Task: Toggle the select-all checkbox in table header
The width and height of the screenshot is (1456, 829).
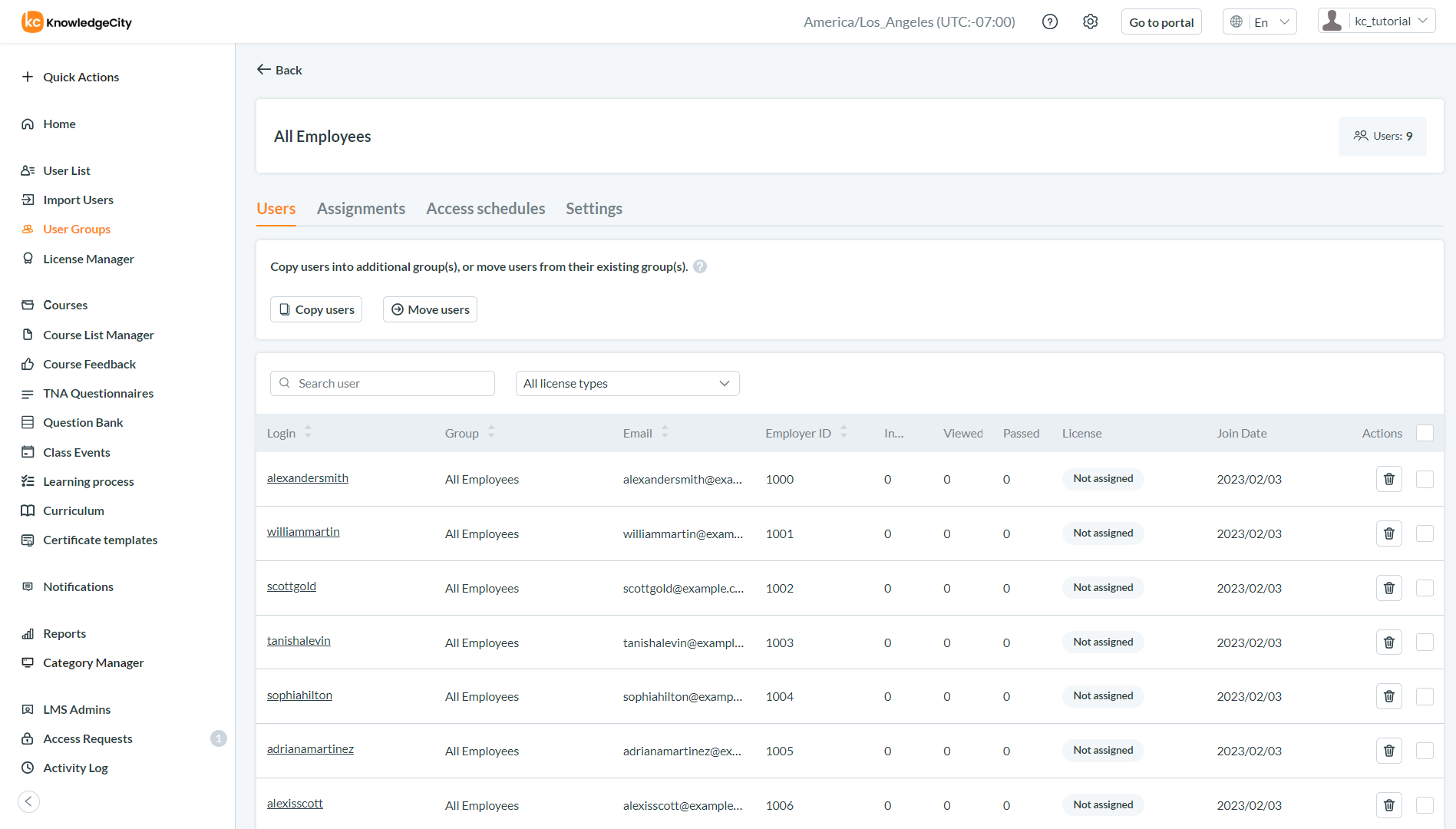Action: [1425, 433]
